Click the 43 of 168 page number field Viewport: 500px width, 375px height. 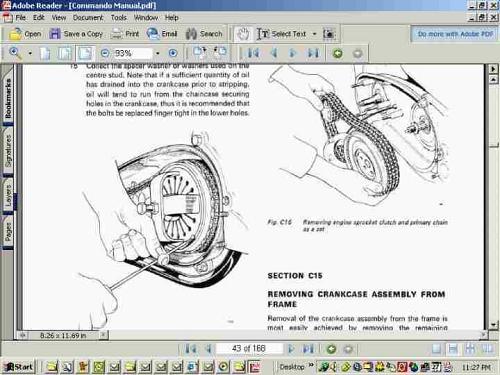click(x=249, y=349)
